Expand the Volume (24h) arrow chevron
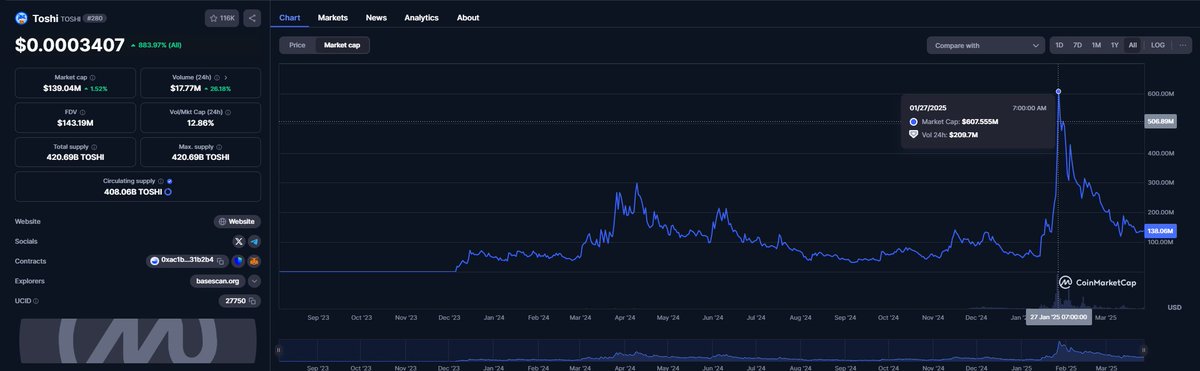 click(225, 77)
